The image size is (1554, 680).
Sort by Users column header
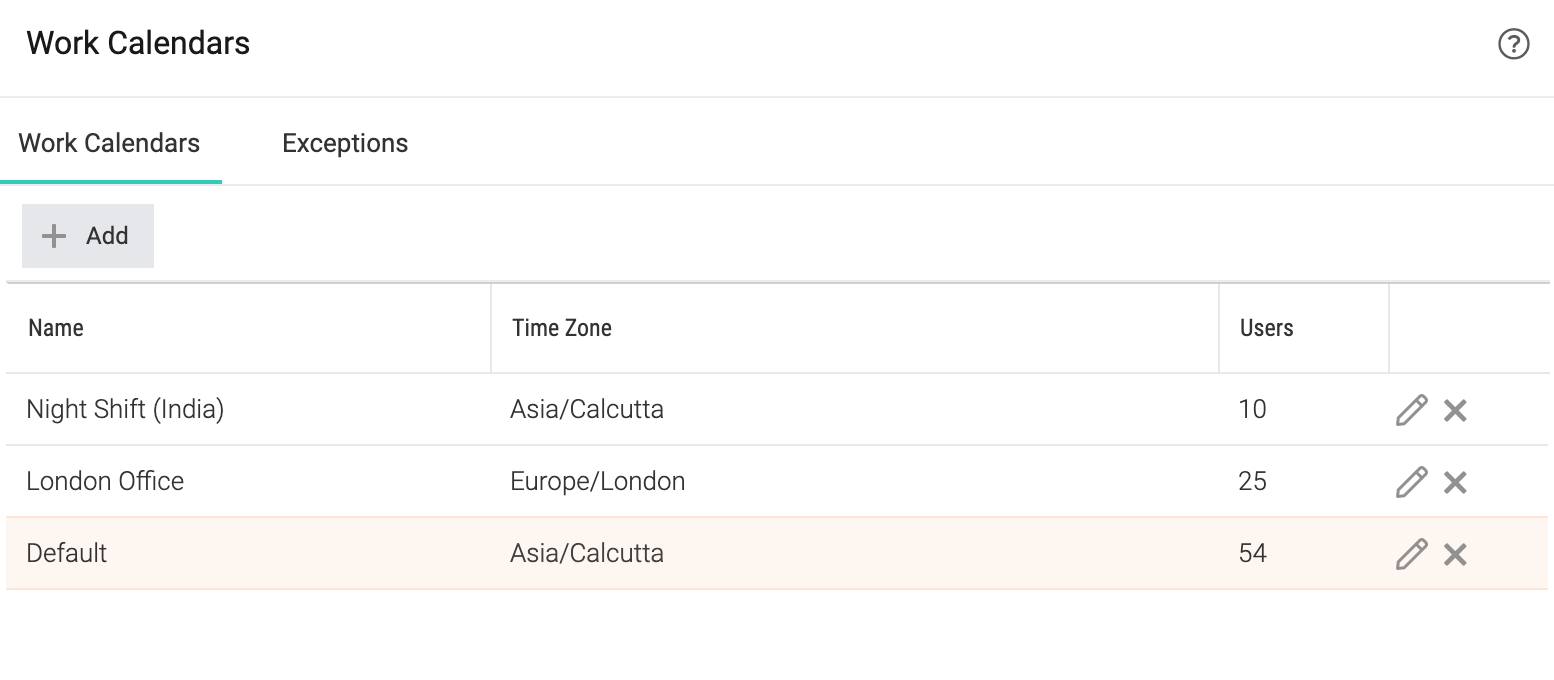1267,328
